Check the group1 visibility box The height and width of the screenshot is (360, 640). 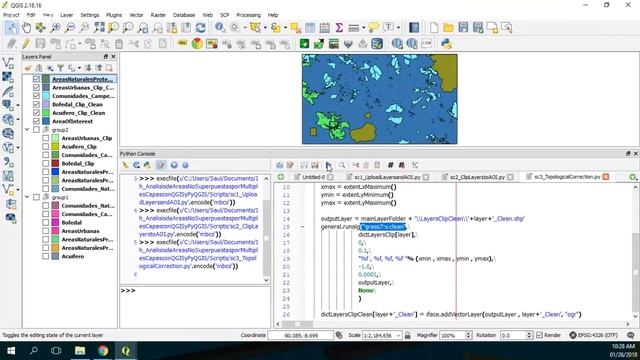click(36, 197)
